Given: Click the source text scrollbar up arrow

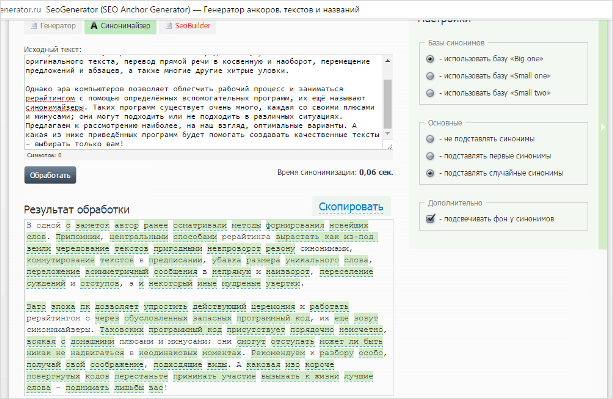Looking at the screenshot, I should coord(387,61).
